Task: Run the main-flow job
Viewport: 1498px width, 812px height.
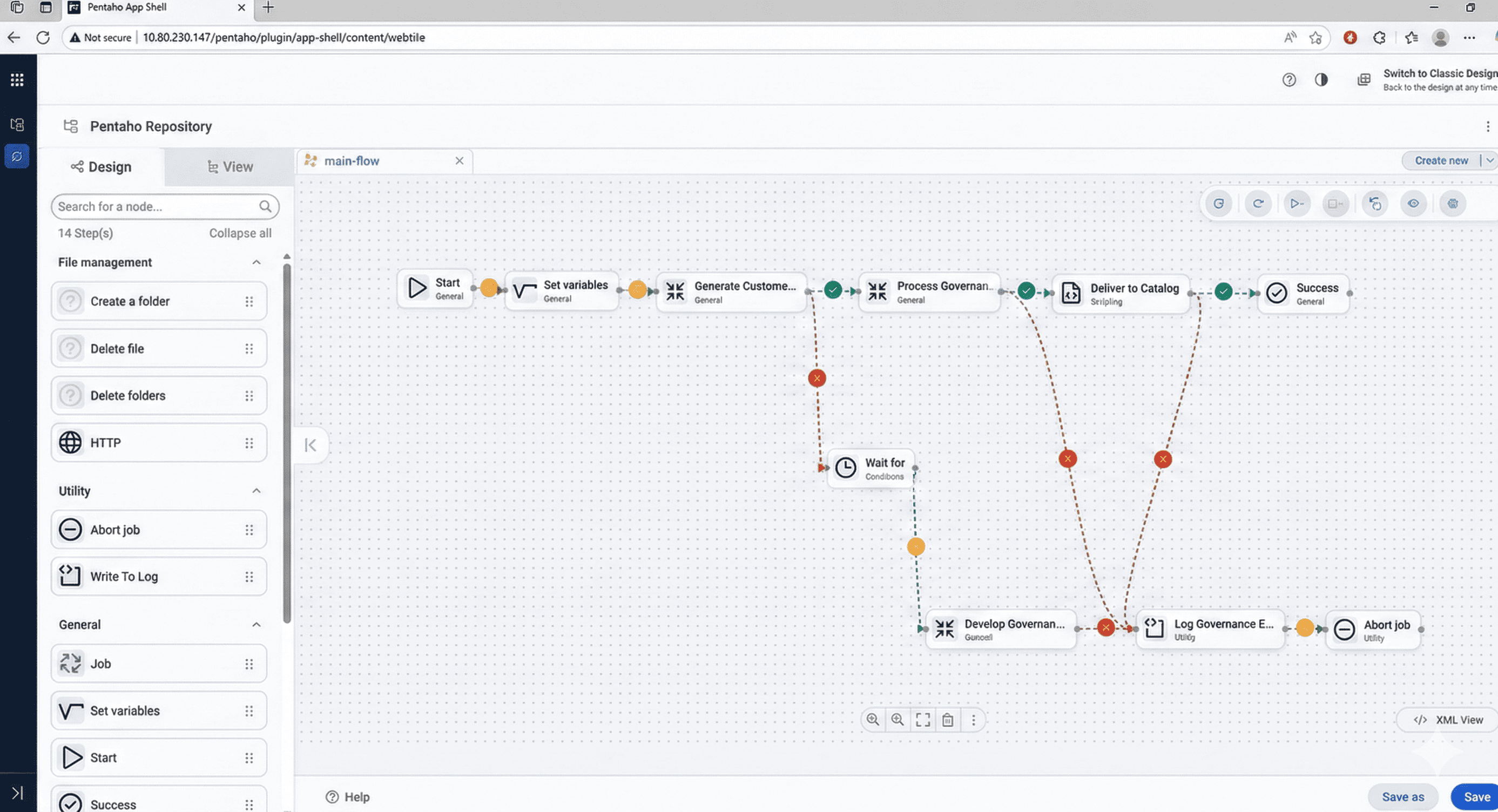Action: point(1296,204)
